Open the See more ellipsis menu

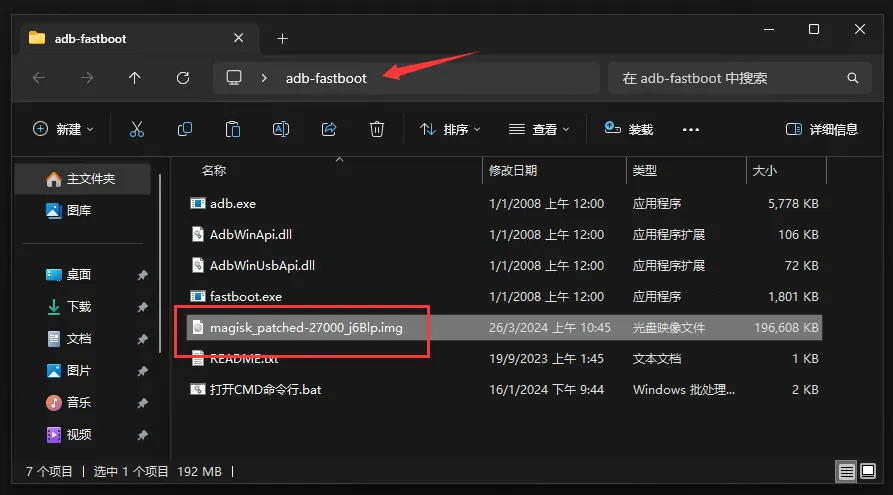coord(691,129)
